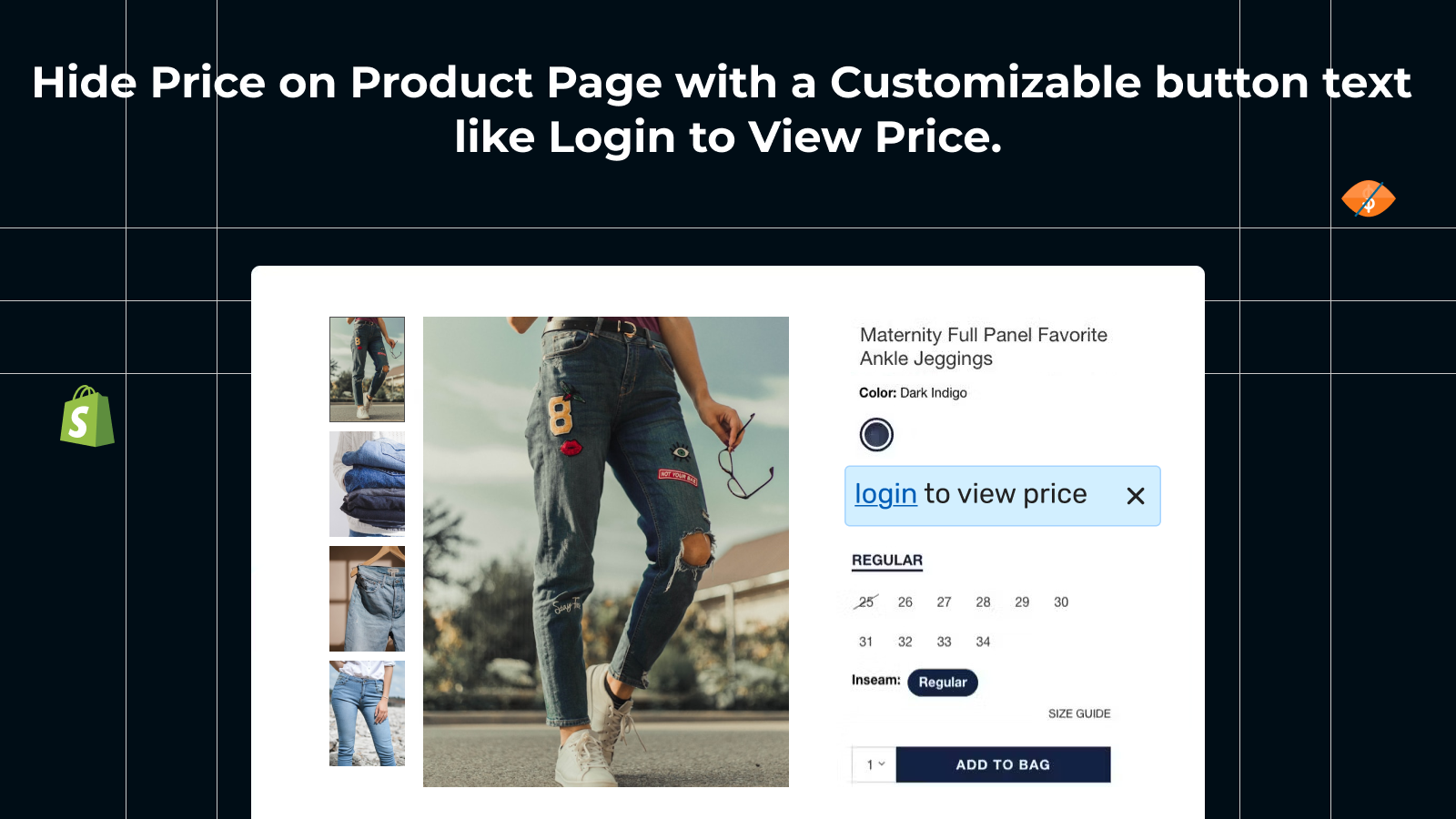Select waist size 26
1456x819 pixels.
click(905, 602)
